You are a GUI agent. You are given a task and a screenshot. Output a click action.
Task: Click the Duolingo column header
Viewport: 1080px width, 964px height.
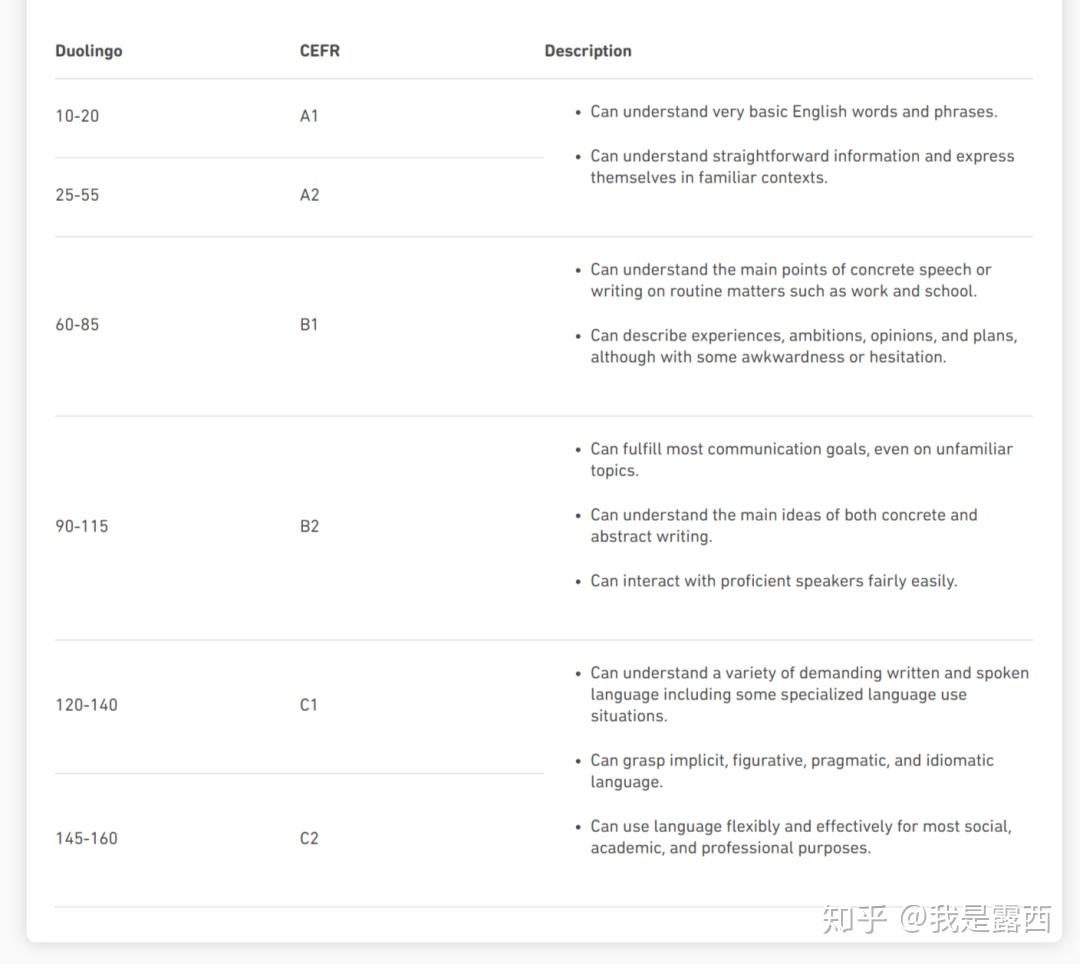[88, 51]
